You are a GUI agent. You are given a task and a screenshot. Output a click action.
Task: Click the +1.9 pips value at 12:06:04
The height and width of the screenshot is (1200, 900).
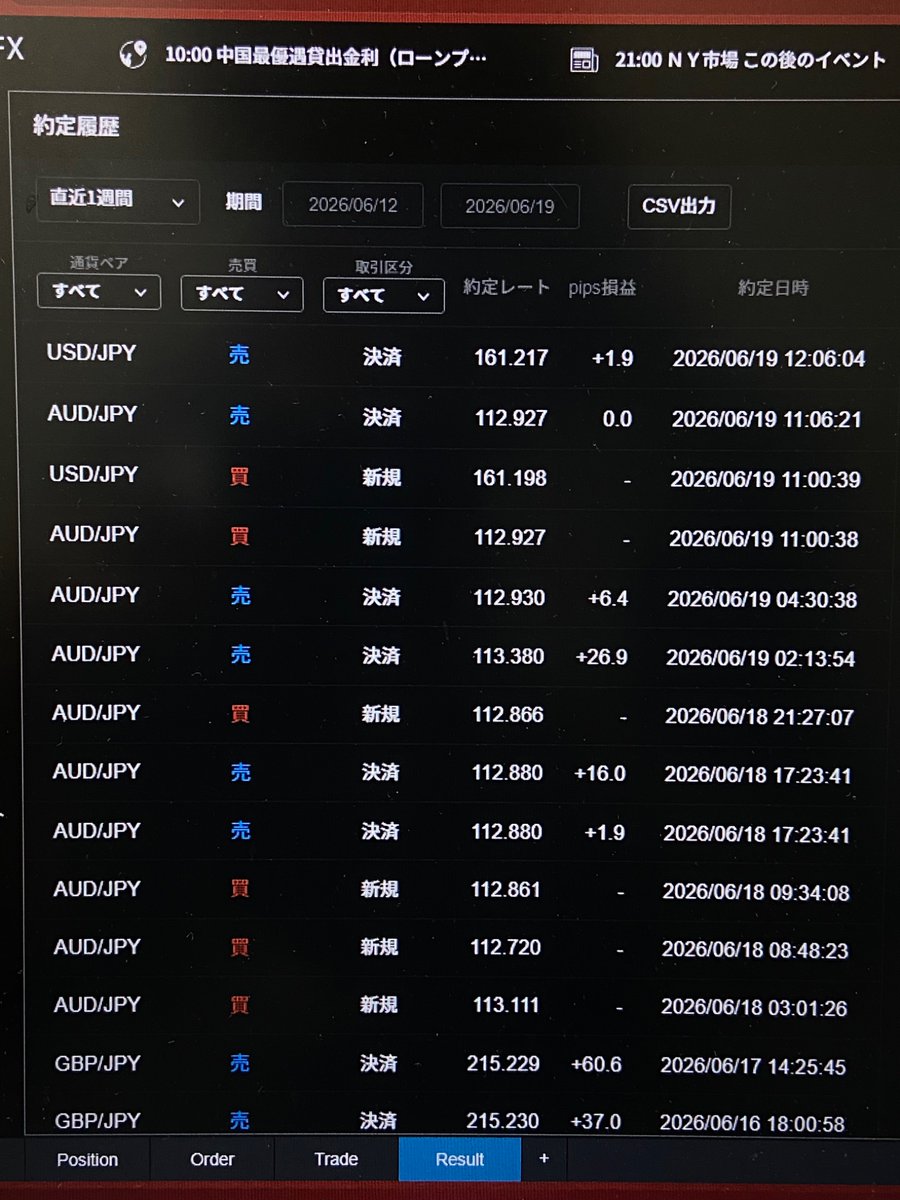pyautogui.click(x=612, y=358)
